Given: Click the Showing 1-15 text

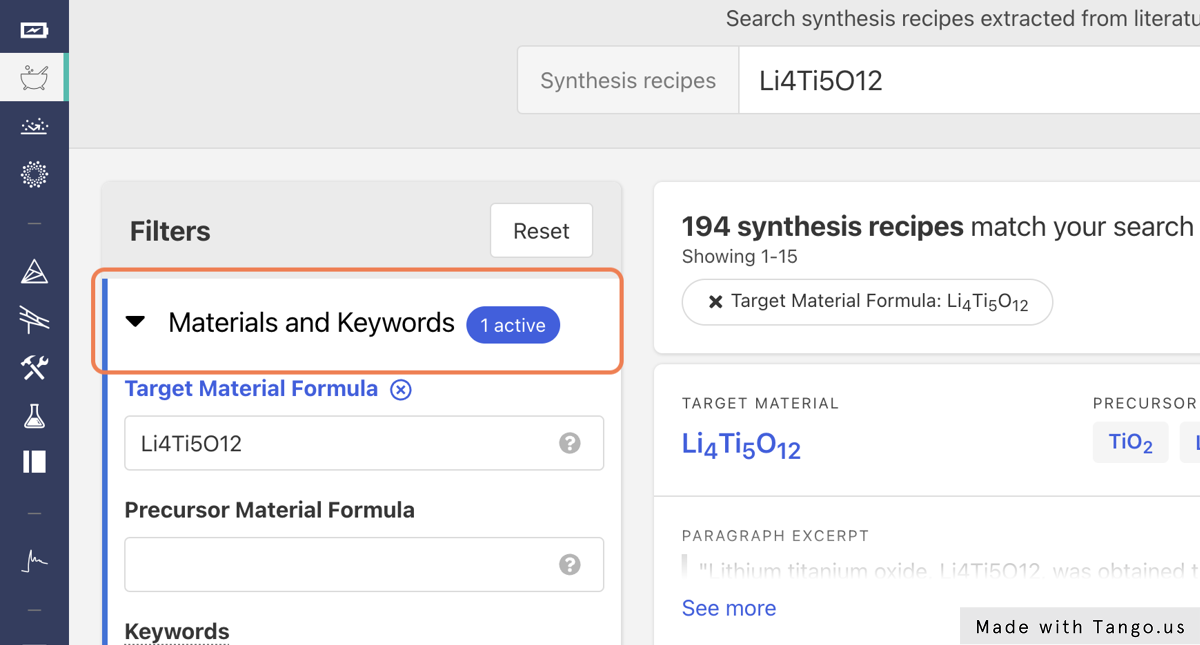Looking at the screenshot, I should click(740, 257).
